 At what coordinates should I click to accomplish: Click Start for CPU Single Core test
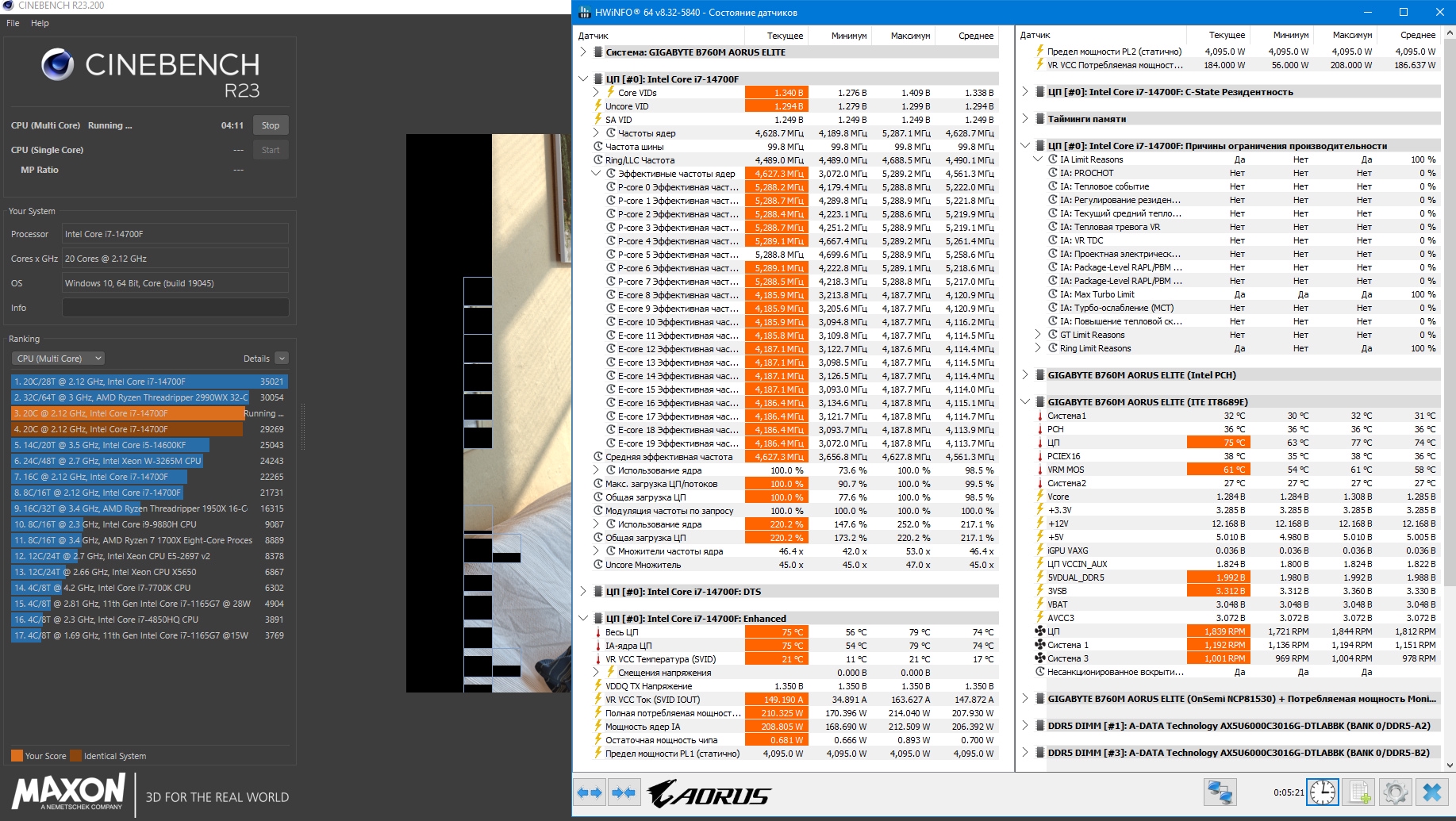pos(271,150)
